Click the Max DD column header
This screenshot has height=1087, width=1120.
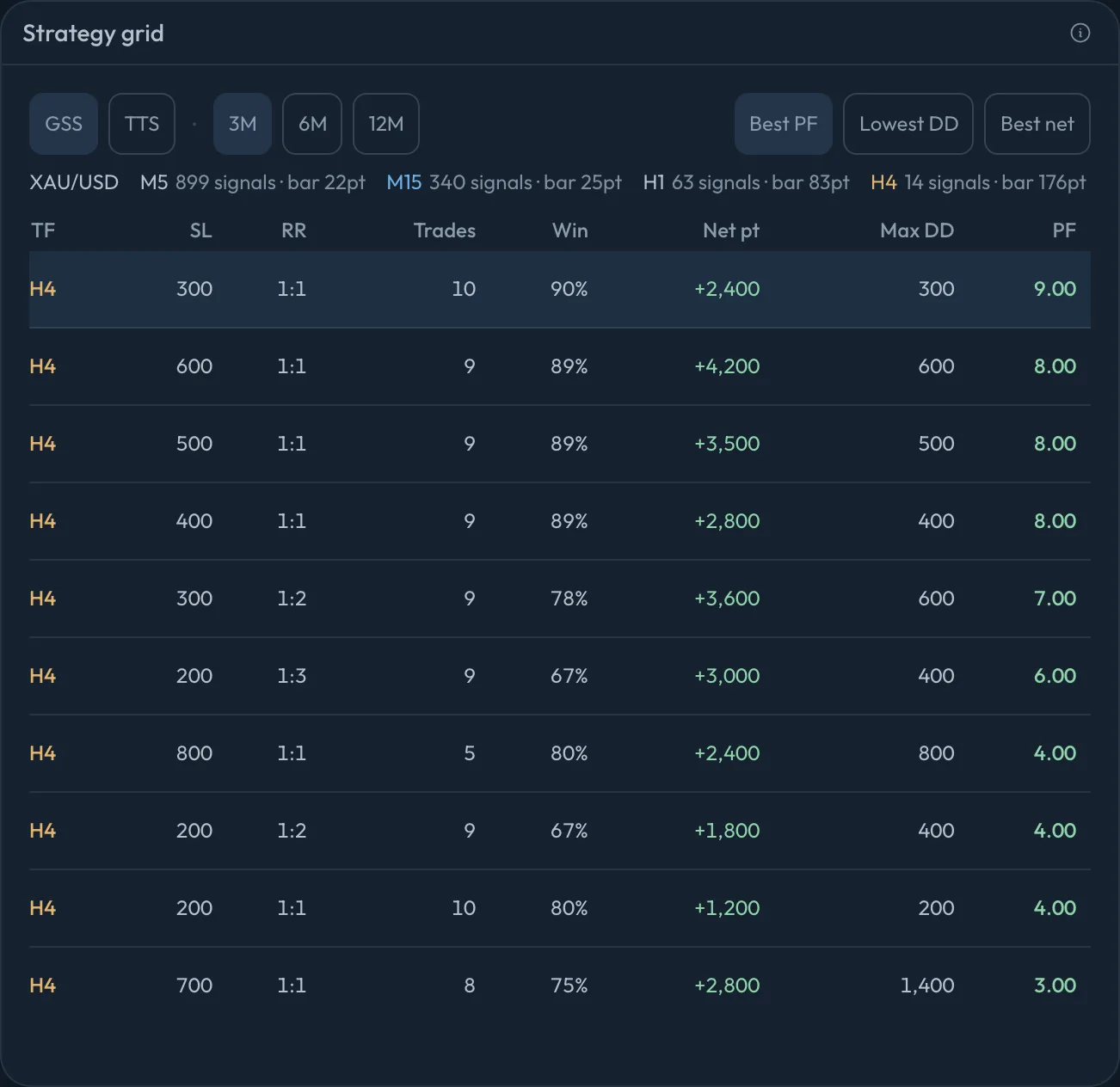917,230
